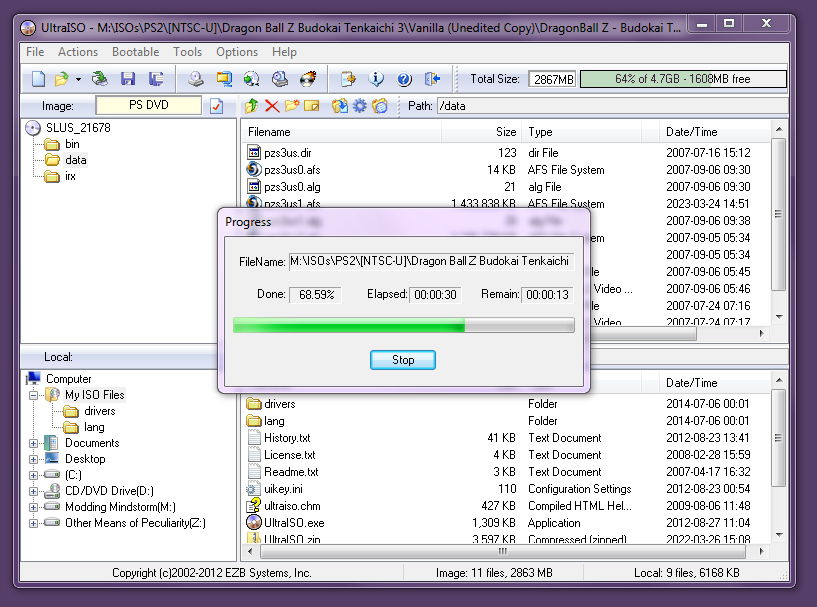
Task: Click the green progress bar in the Progress dialog
Action: [x=404, y=325]
